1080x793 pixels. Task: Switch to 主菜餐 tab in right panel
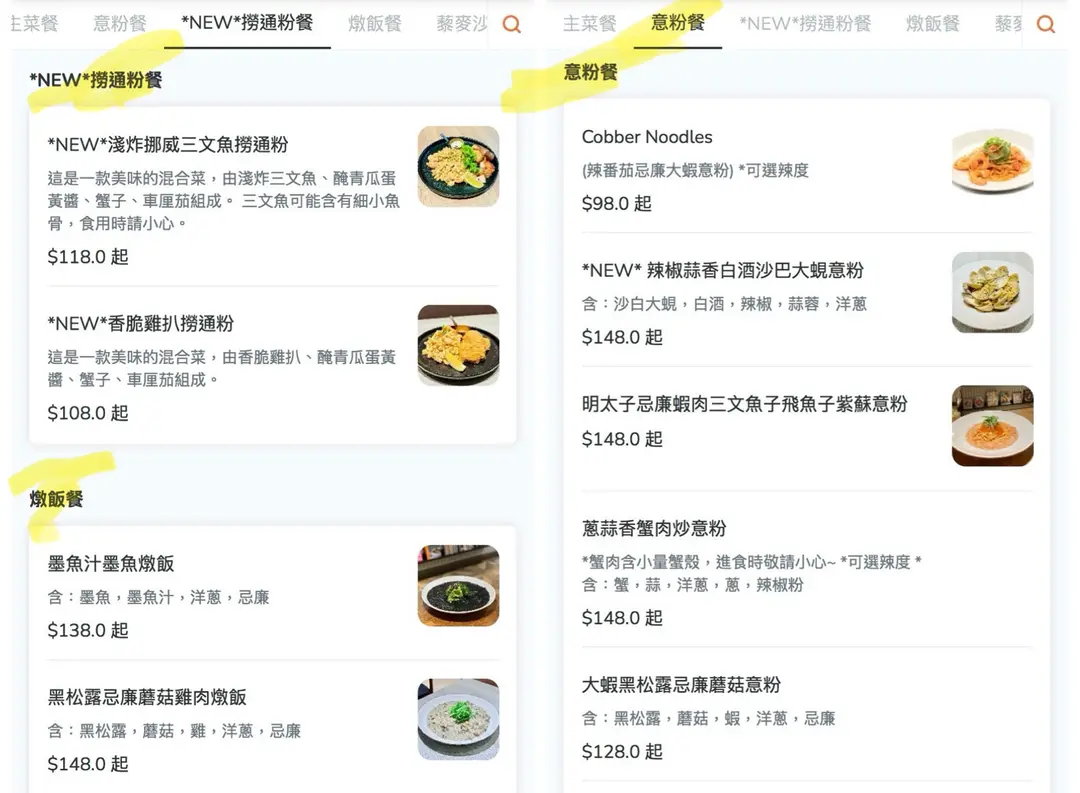589,23
